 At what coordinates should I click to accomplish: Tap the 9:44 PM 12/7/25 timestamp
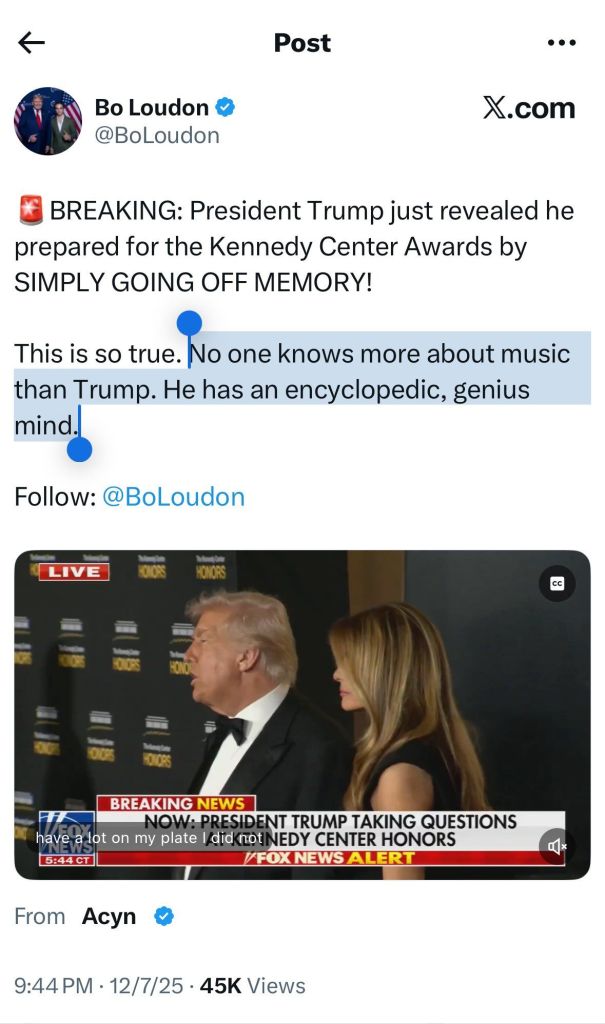click(99, 985)
